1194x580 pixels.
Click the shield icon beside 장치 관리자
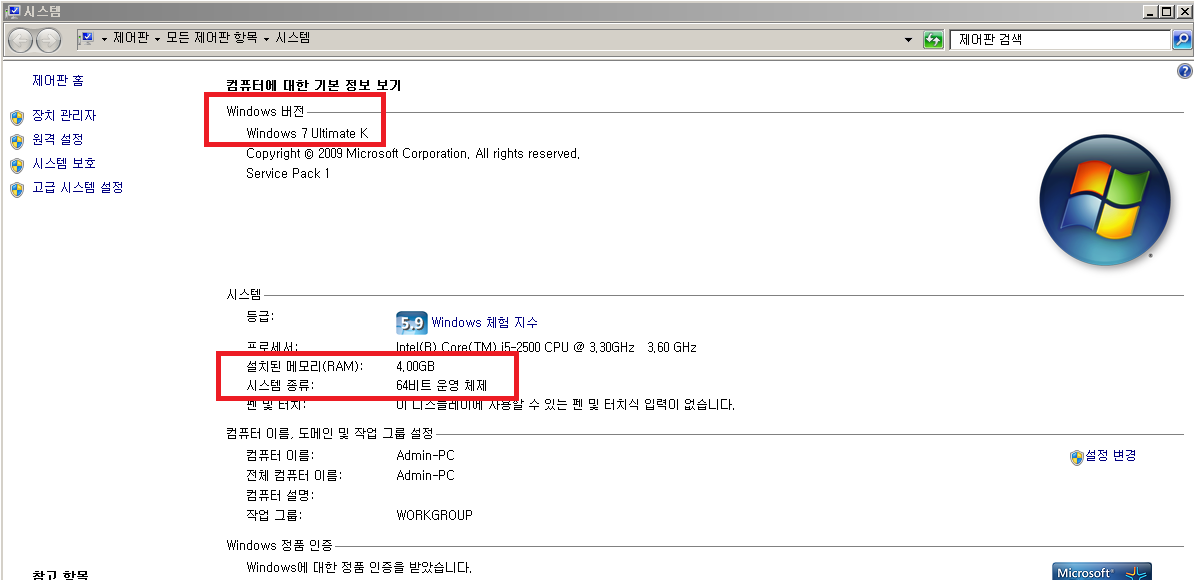(x=18, y=117)
